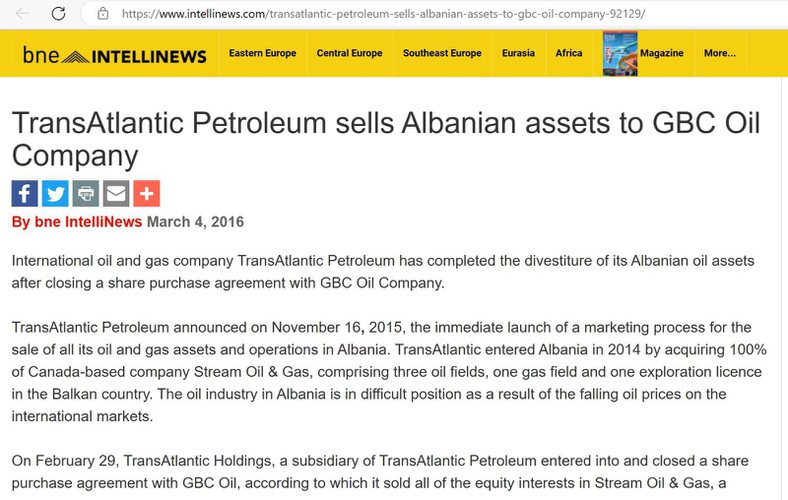This screenshot has height=500, width=788.
Task: Share article via Twitter icon
Action: [x=55, y=193]
